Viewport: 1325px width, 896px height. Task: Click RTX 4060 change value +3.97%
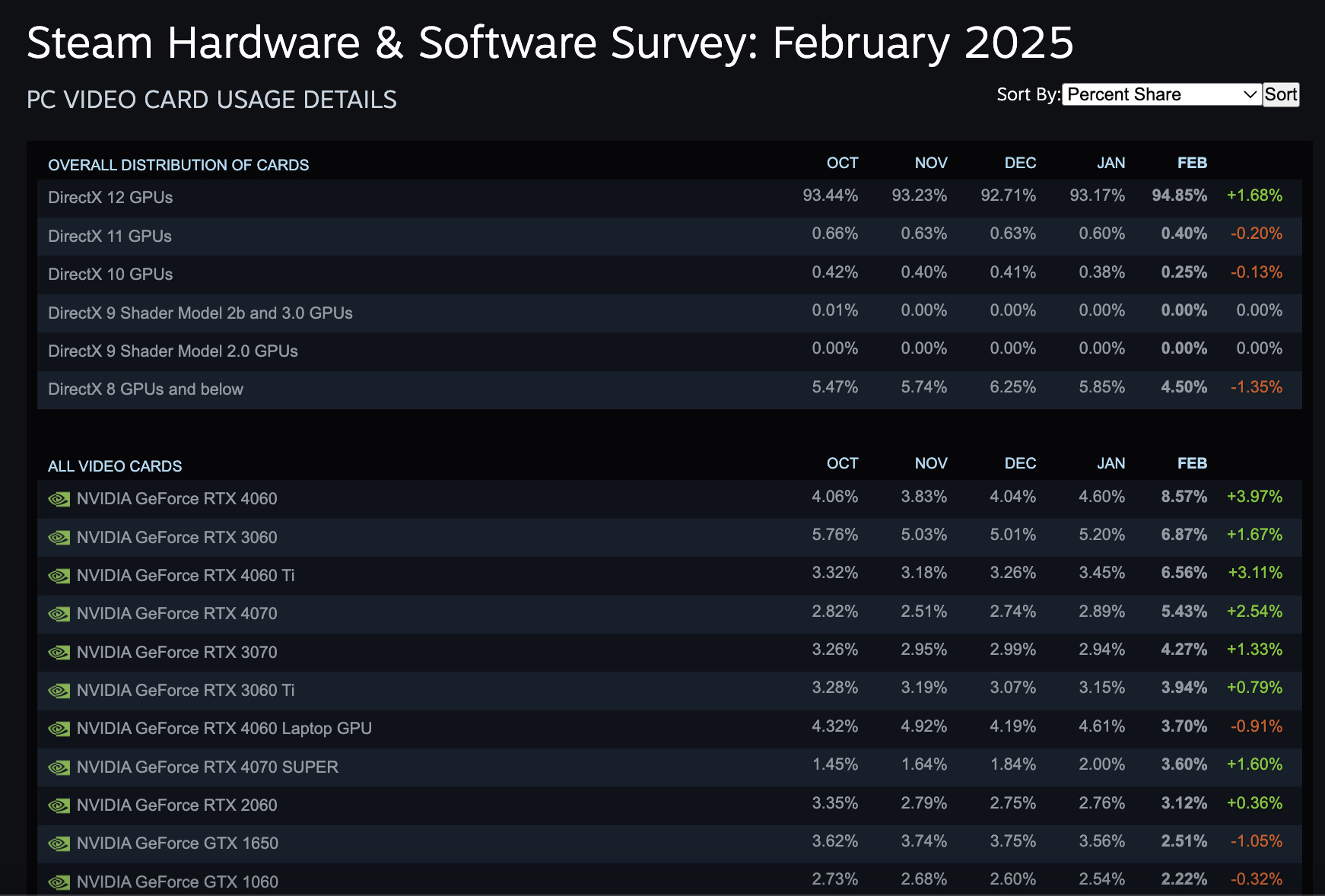[1254, 497]
